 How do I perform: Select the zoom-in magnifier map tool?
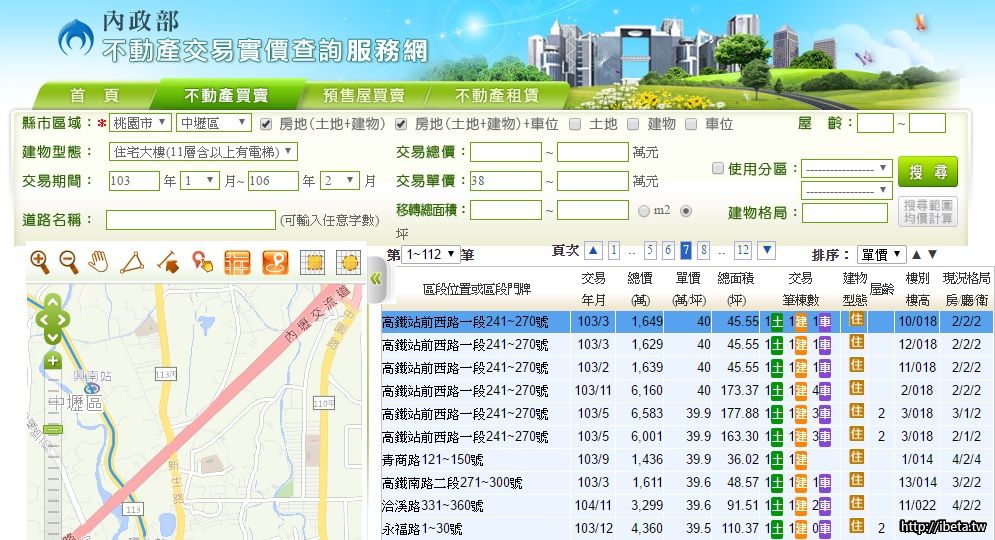click(x=39, y=262)
